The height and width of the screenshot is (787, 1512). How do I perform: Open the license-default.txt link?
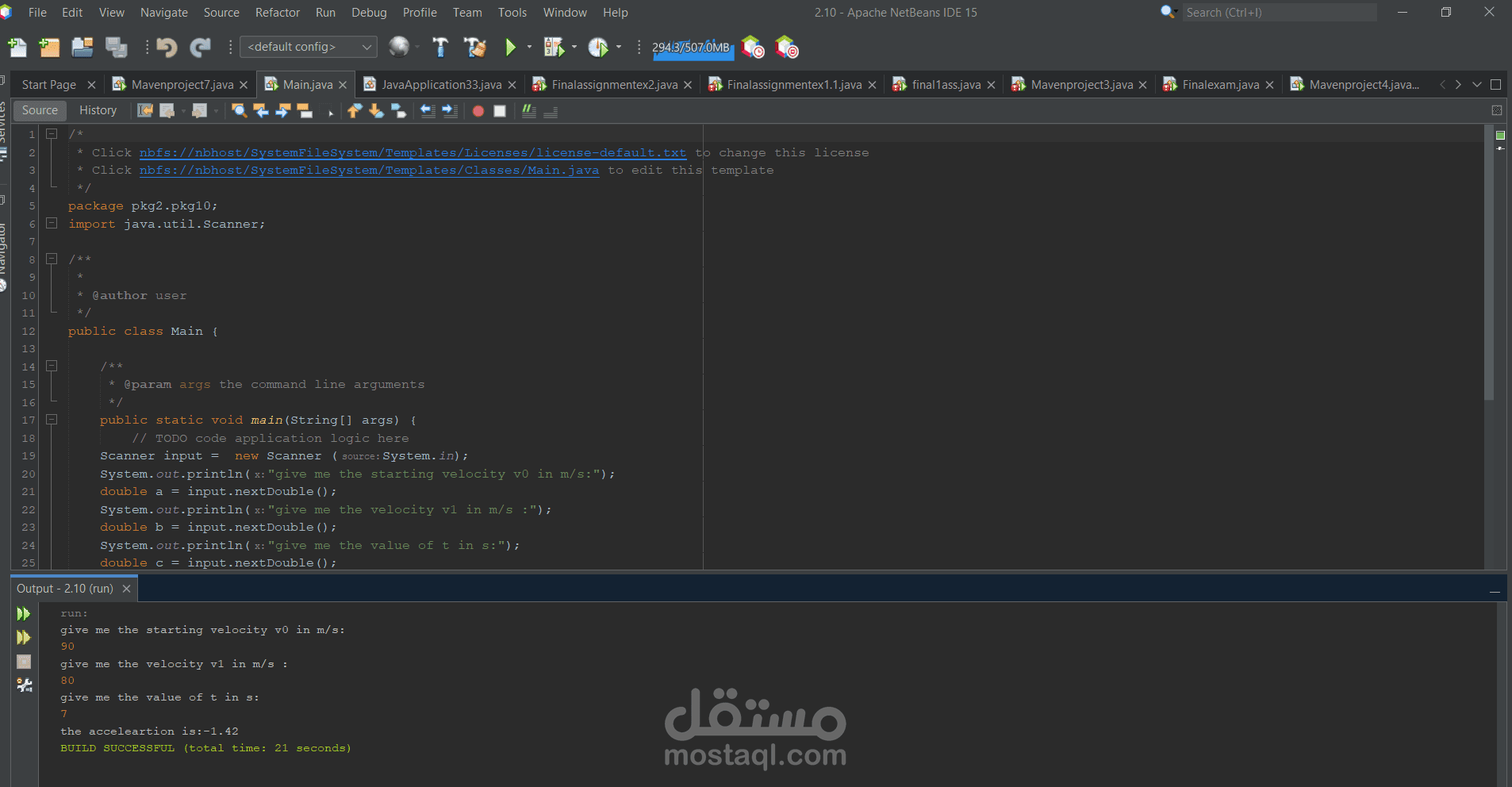413,152
